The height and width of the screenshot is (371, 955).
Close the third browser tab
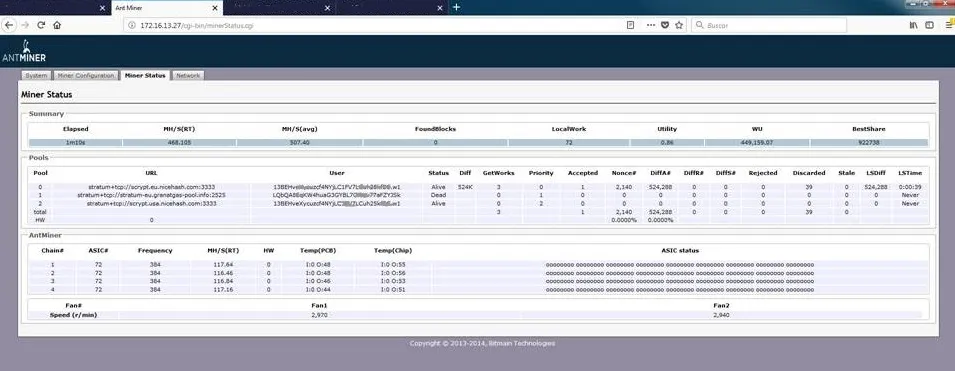point(327,8)
